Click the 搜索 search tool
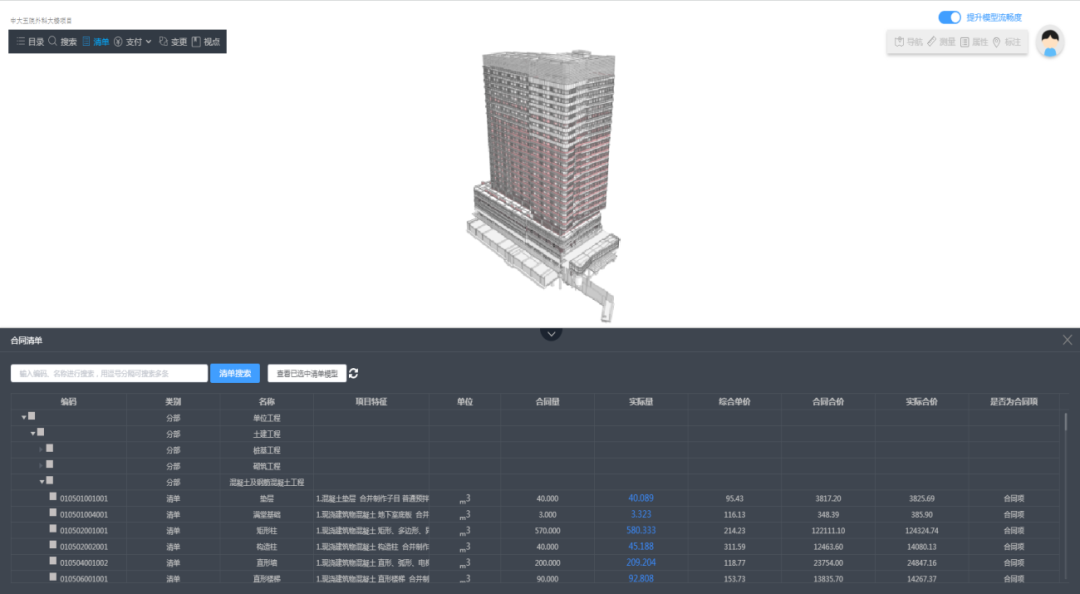 tap(62, 42)
